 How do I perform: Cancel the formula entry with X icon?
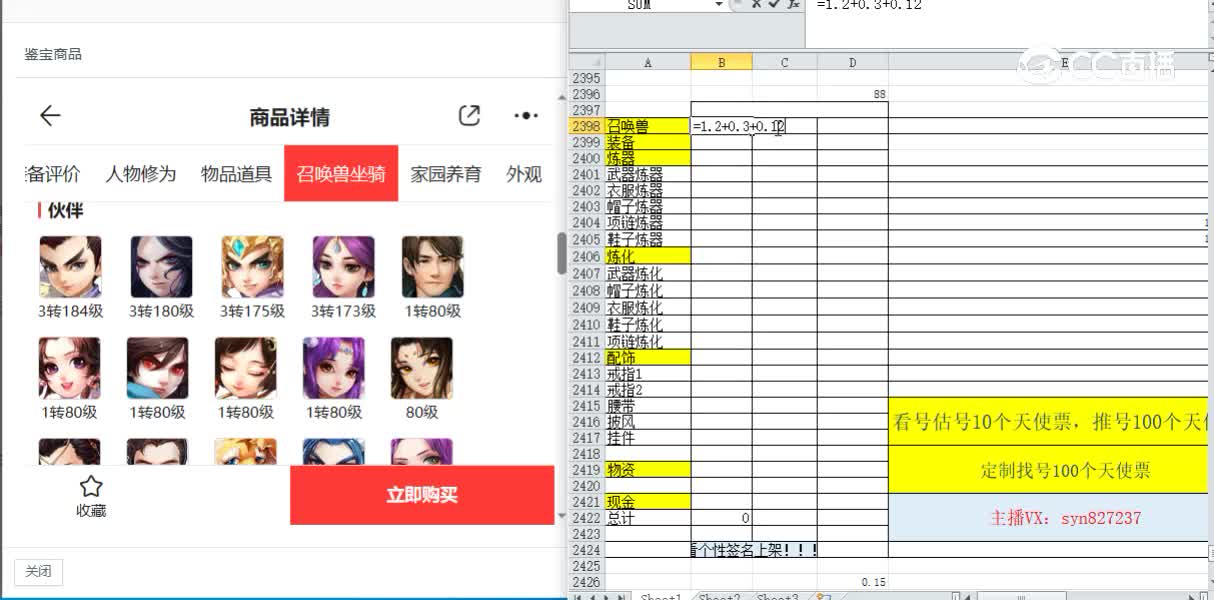click(x=756, y=4)
